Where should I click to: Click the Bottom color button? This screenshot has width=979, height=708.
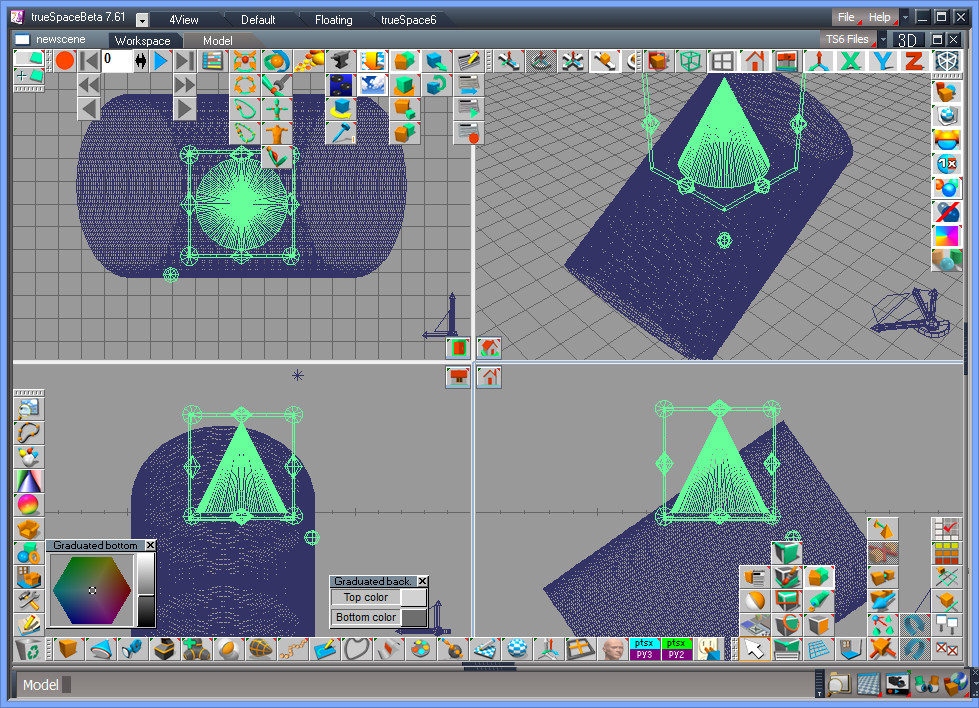[366, 617]
